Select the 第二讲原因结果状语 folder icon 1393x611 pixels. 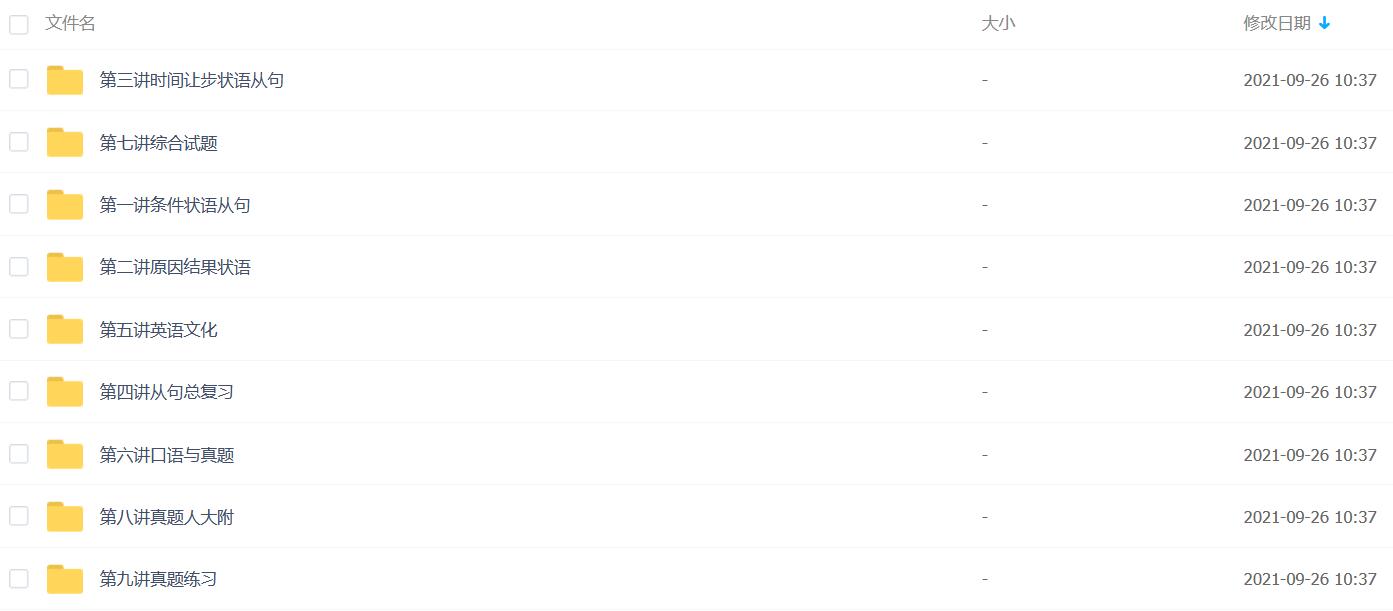[65, 267]
